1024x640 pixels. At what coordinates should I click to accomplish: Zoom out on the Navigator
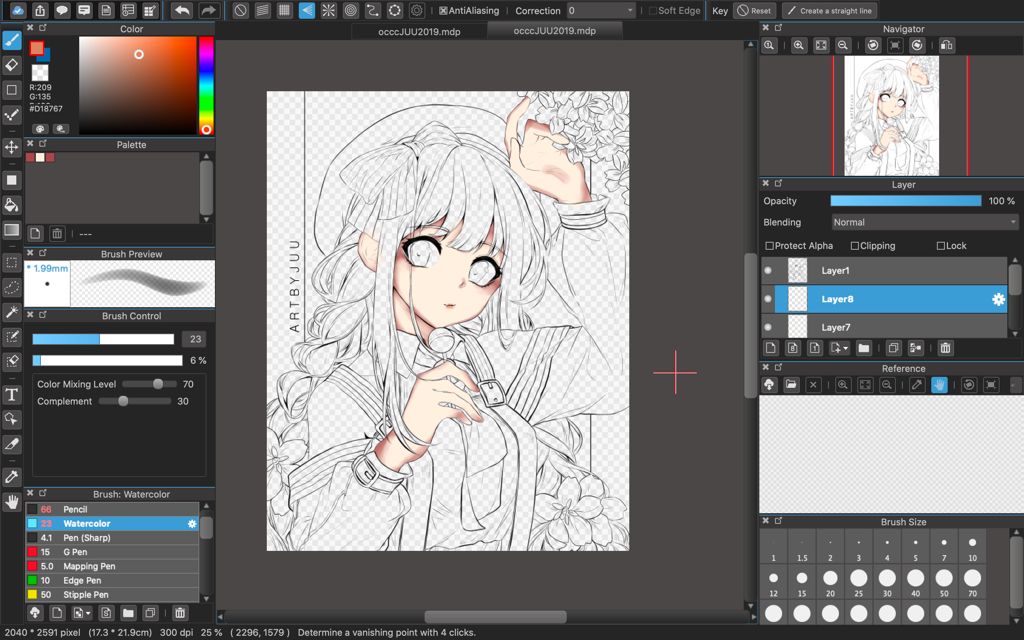pos(842,45)
